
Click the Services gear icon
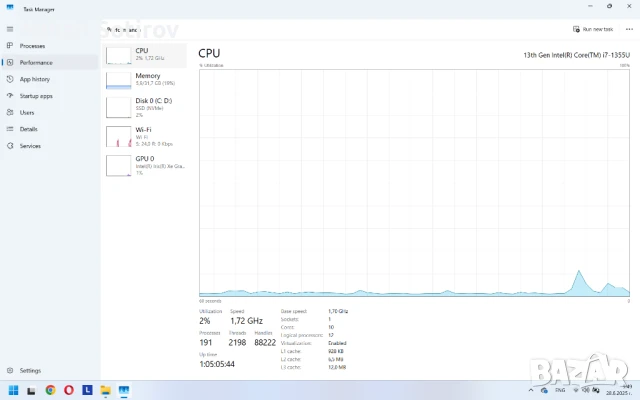point(10,146)
